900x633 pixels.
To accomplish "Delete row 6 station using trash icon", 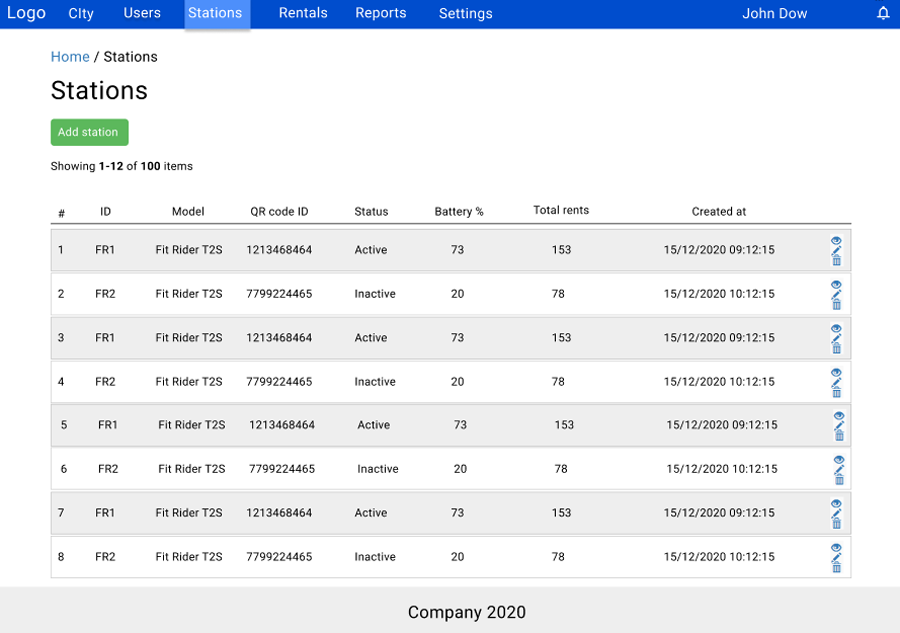I will click(x=839, y=480).
